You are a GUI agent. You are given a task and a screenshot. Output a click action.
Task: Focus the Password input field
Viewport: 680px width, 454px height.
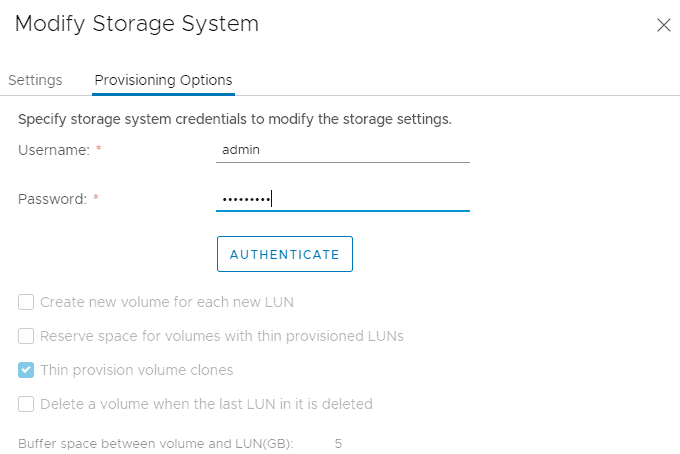343,199
